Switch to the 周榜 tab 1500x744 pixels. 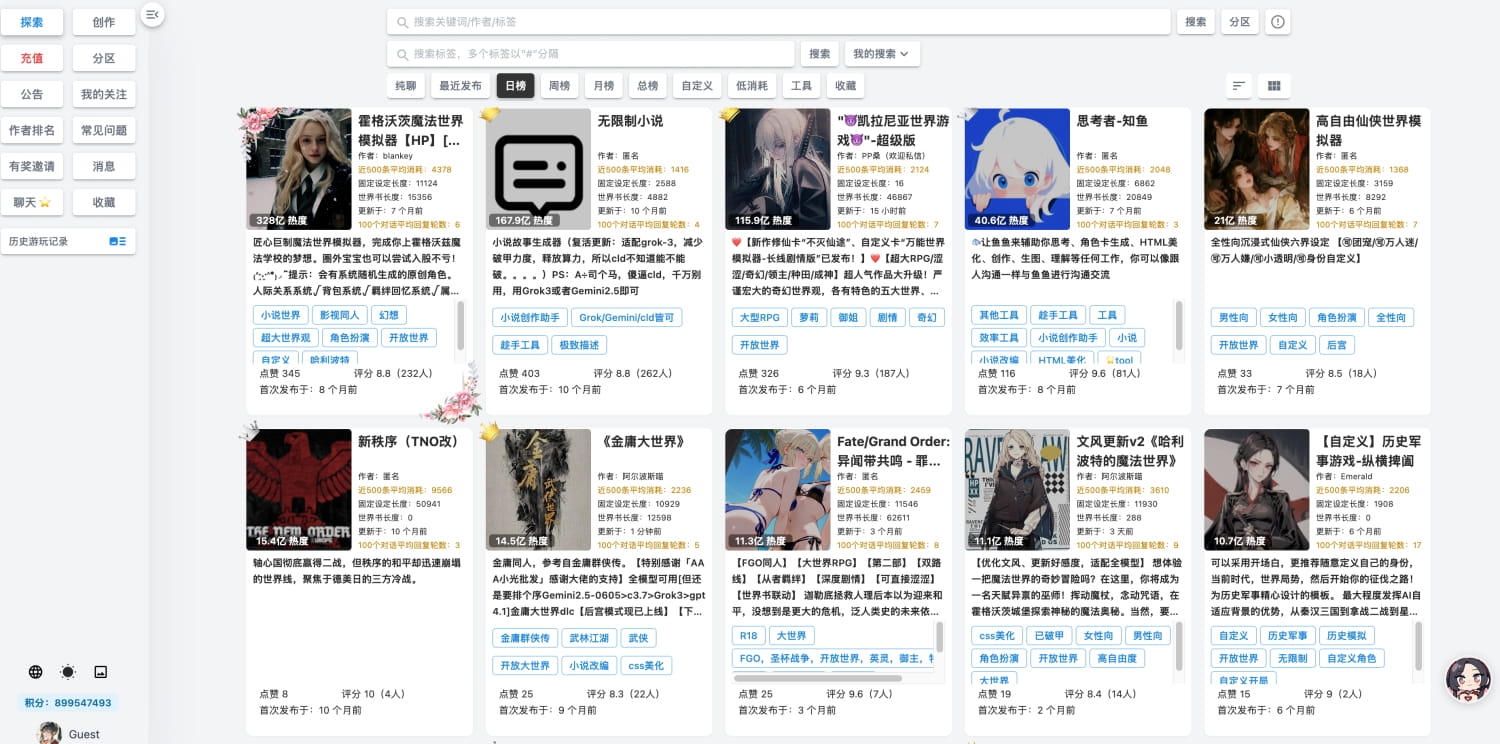(560, 86)
